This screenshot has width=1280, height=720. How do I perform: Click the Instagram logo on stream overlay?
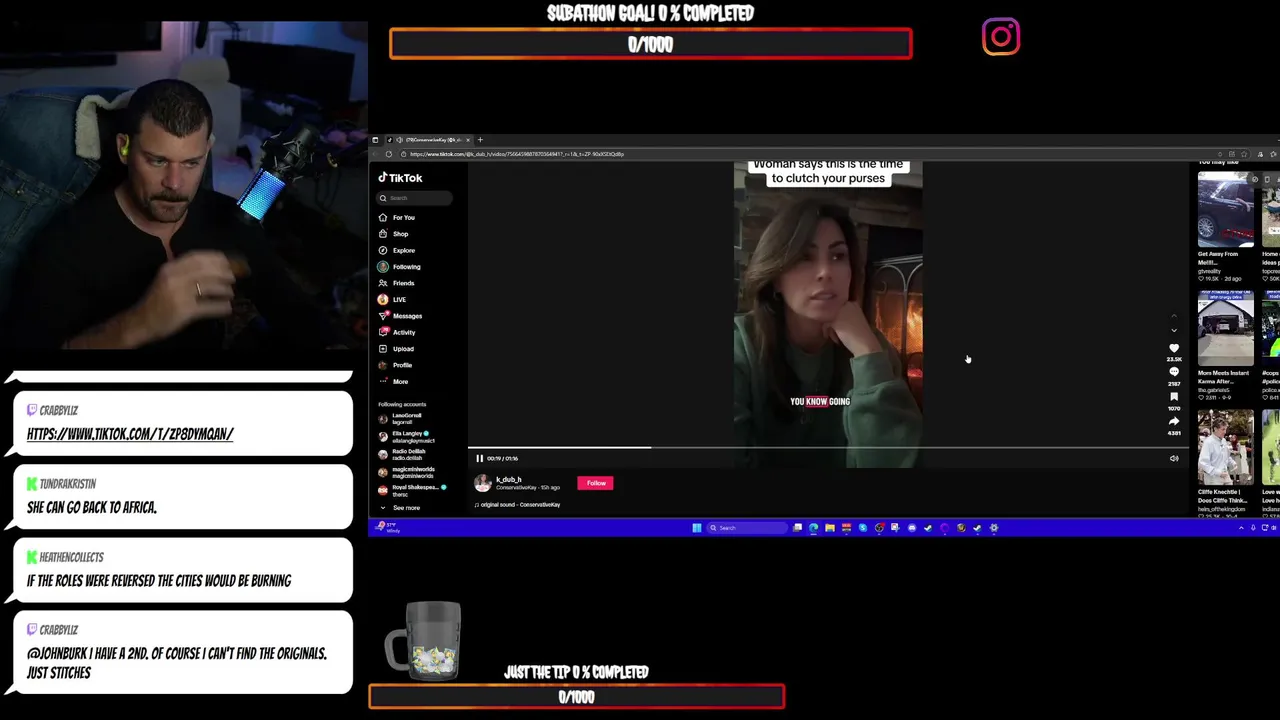tap(1001, 37)
